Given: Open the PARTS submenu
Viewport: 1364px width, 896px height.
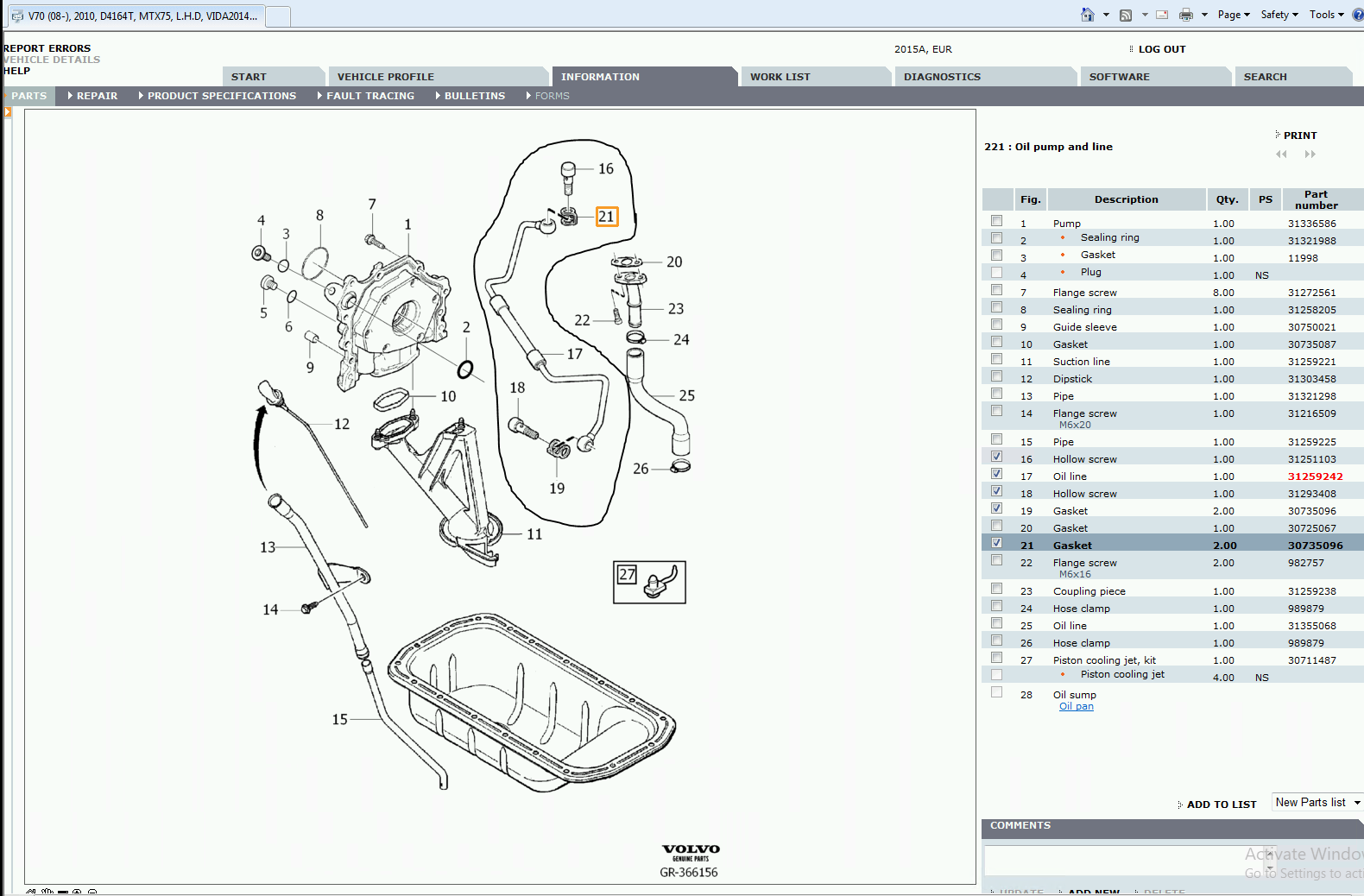Looking at the screenshot, I should pyautogui.click(x=29, y=96).
